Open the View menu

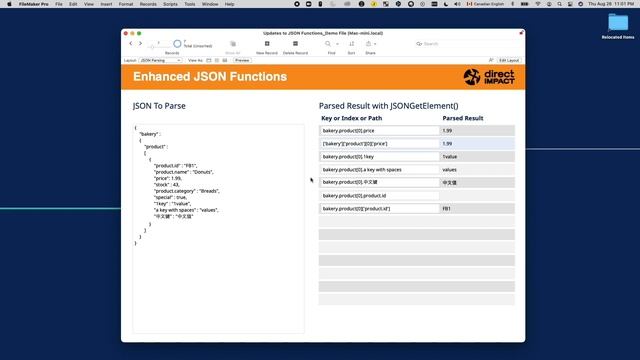click(x=89, y=4)
